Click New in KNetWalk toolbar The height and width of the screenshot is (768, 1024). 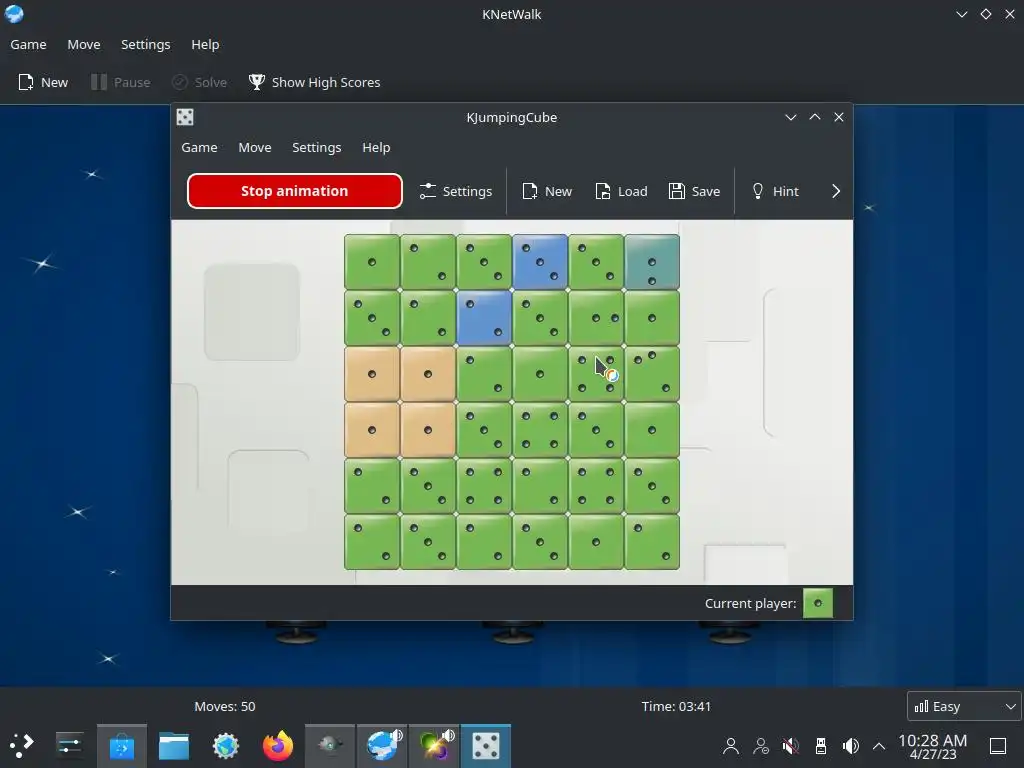43,82
